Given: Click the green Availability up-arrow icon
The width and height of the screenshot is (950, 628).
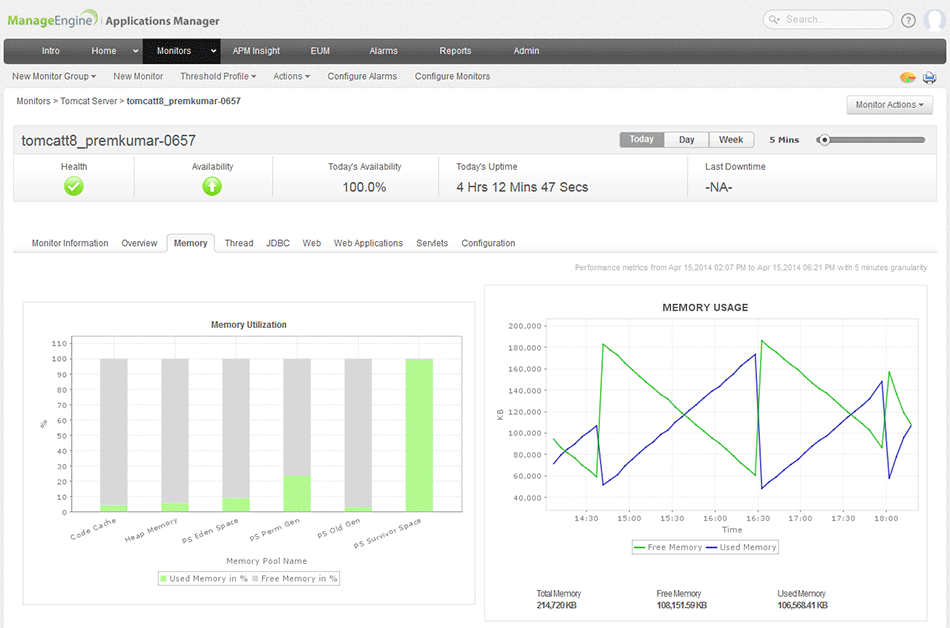Looking at the screenshot, I should pyautogui.click(x=212, y=186).
